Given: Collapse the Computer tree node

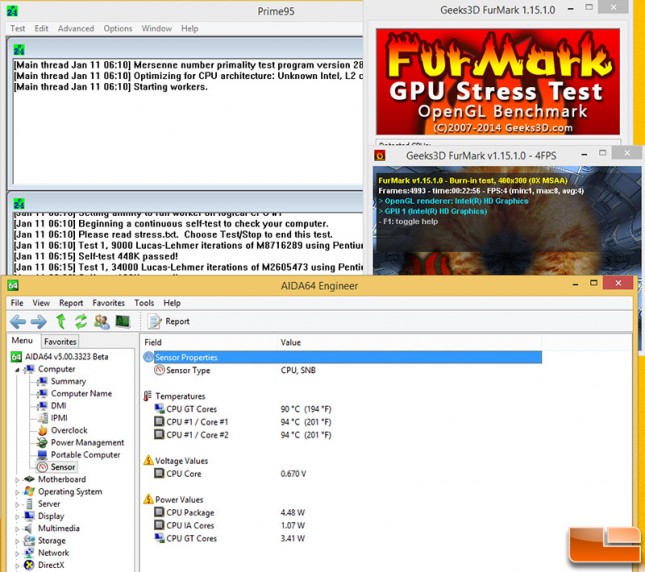Looking at the screenshot, I should pyautogui.click(x=17, y=370).
